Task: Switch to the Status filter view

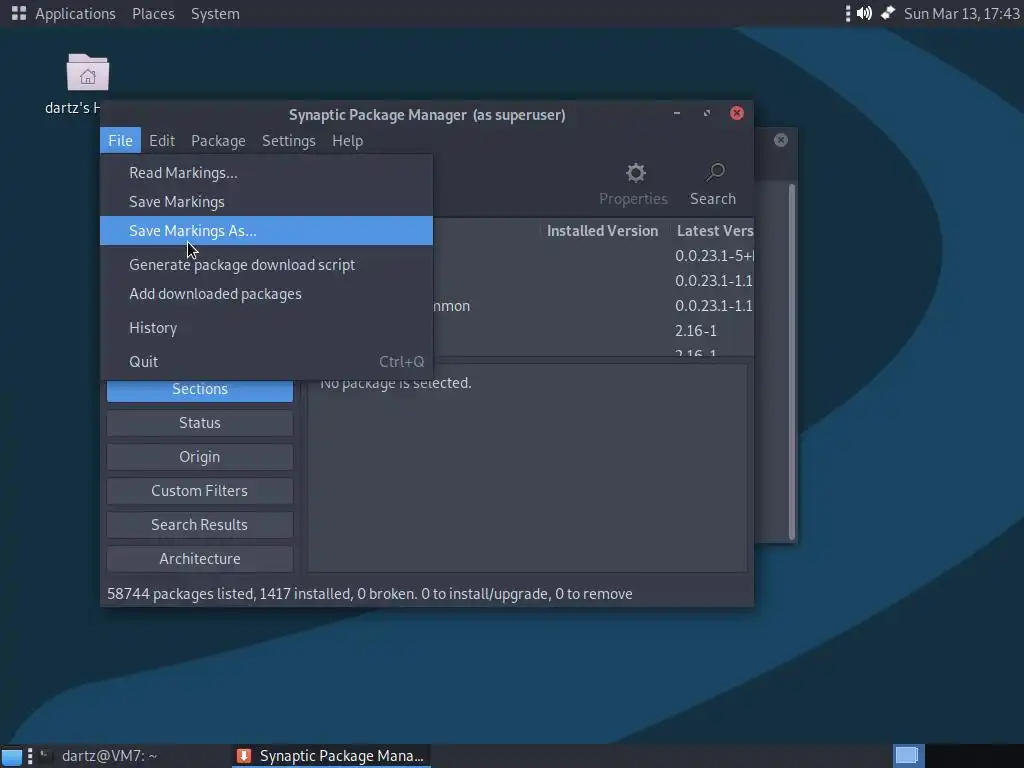Action: click(x=200, y=423)
